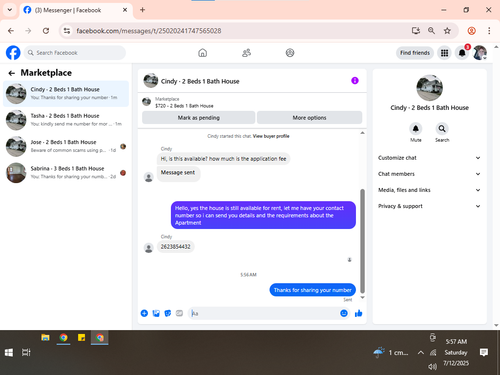Image resolution: width=500 pixels, height=375 pixels.
Task: Reload the browser page
Action: coord(46,31)
